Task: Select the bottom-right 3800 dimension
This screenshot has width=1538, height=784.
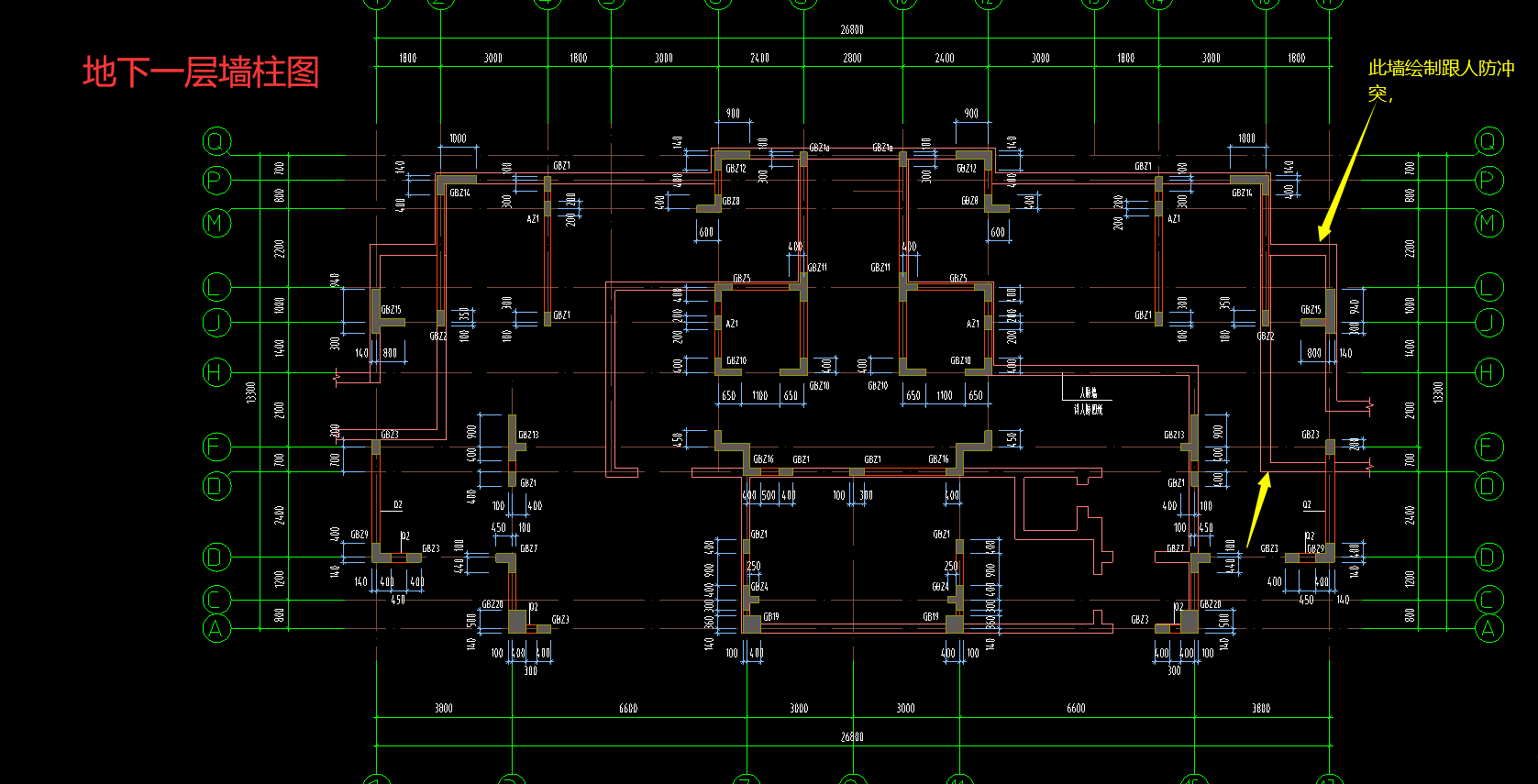Action: (1262, 709)
